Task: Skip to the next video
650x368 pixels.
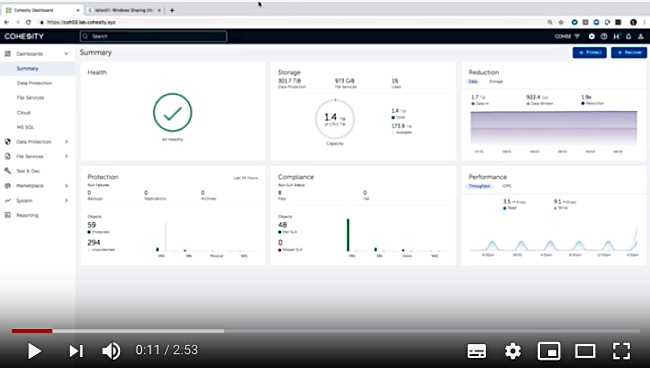Action: [x=76, y=351]
